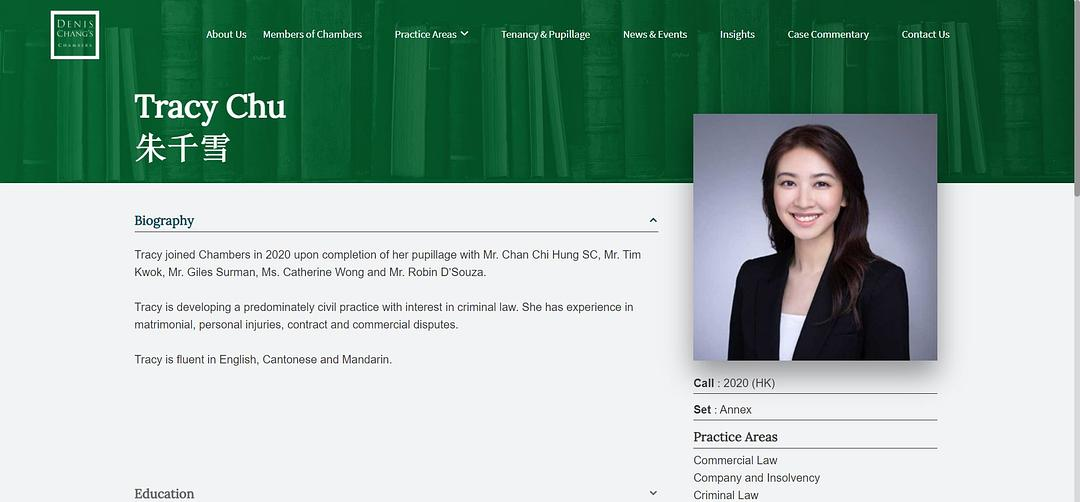Viewport: 1080px width, 502px height.
Task: Click the Practice Areas sidebar heading
Action: pos(735,437)
